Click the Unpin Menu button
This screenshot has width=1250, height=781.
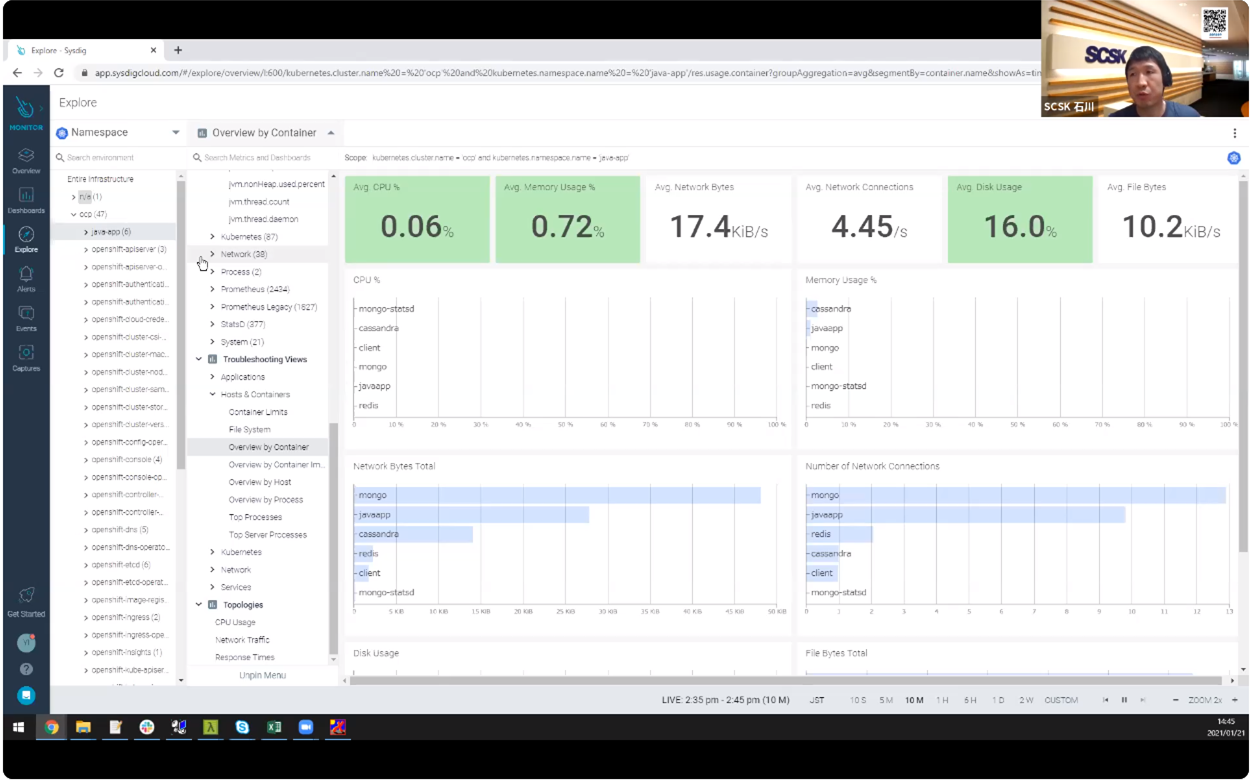(262, 675)
